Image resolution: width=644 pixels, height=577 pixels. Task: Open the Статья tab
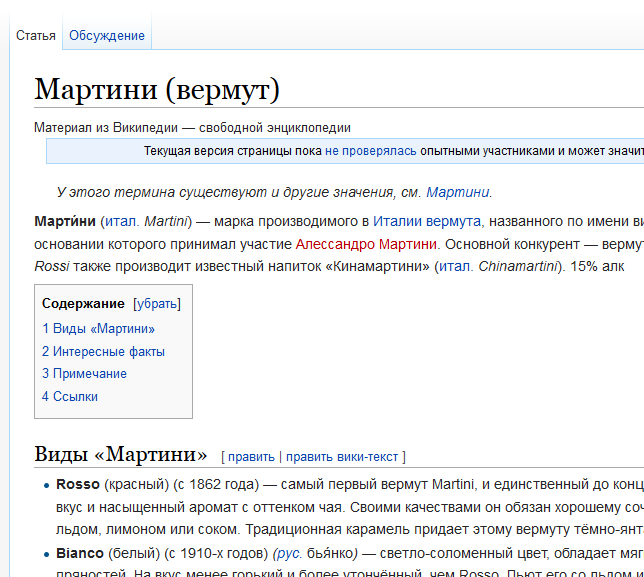coord(36,36)
